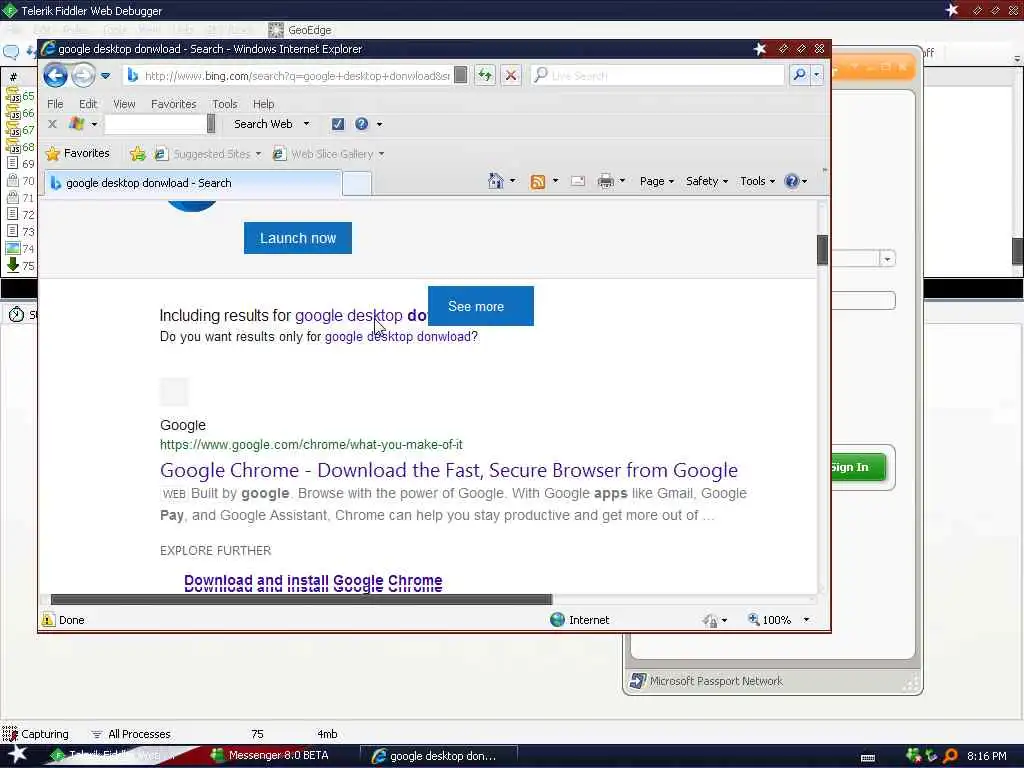Viewport: 1024px width, 768px height.
Task: Expand the Search Web dropdown arrow
Action: pos(306,123)
